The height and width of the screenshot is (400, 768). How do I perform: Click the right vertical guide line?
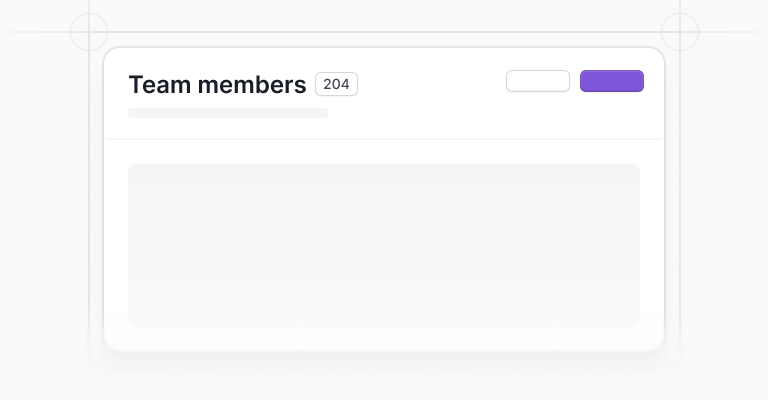pos(680,196)
